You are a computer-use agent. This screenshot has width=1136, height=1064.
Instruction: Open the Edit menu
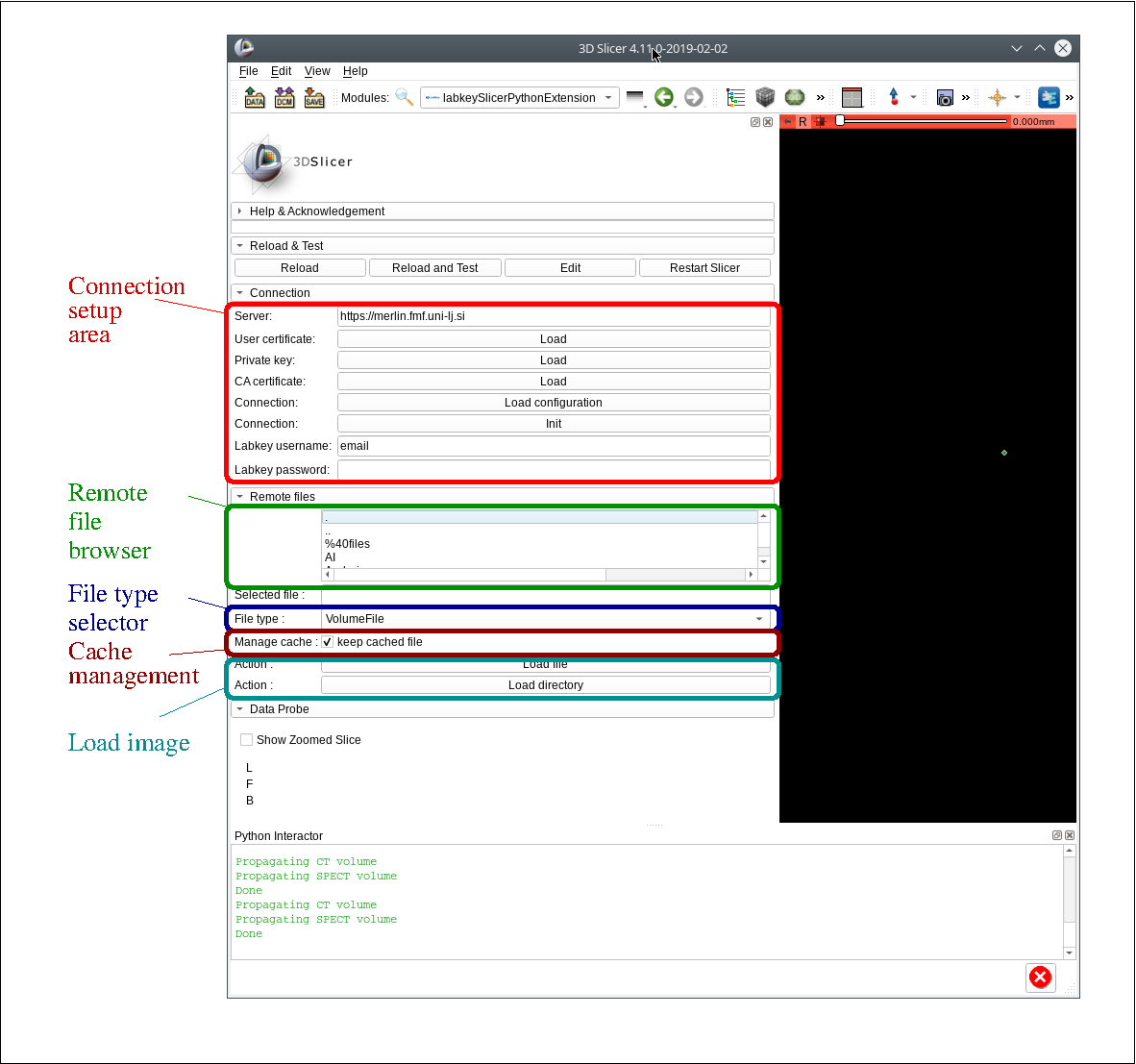[x=281, y=71]
